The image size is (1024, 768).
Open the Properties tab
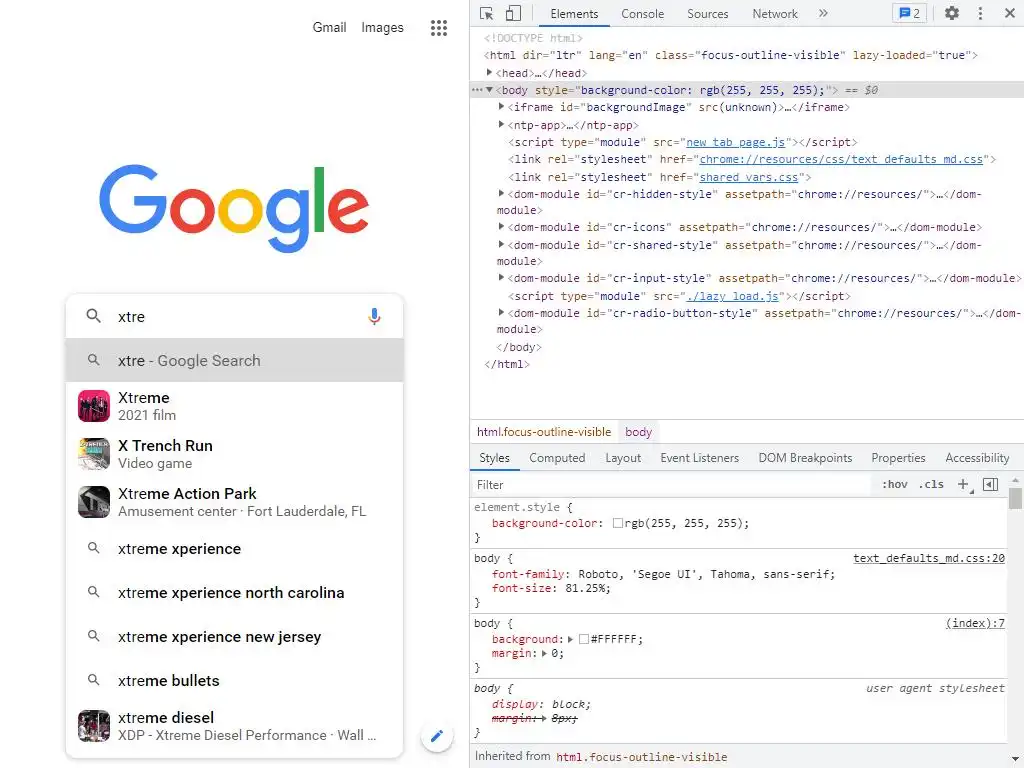tap(898, 458)
